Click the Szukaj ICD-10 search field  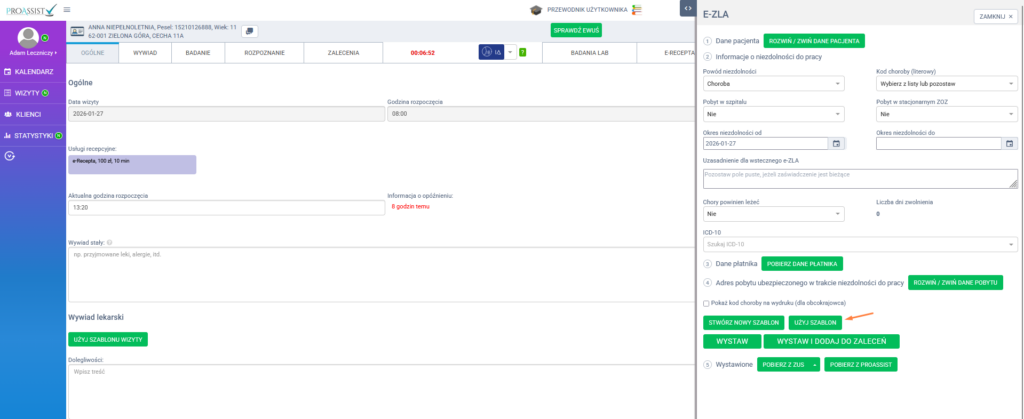(860, 244)
